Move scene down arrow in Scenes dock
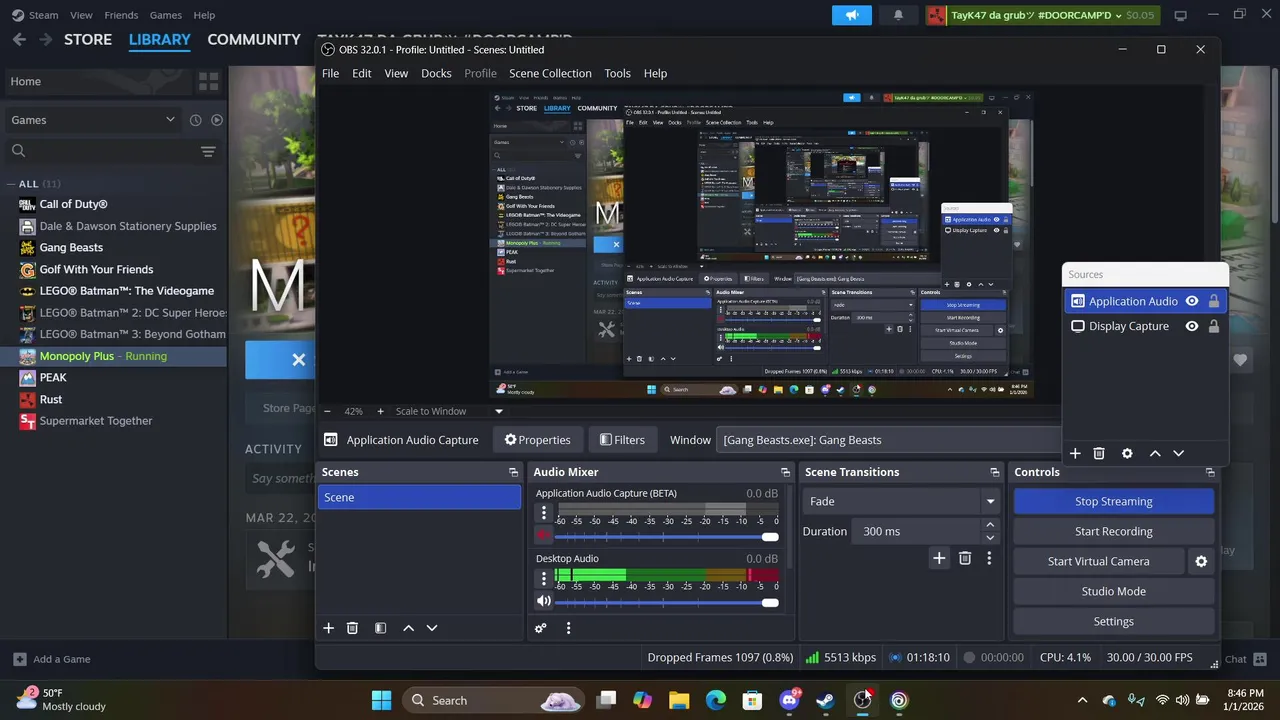Image resolution: width=1280 pixels, height=720 pixels. click(x=432, y=628)
